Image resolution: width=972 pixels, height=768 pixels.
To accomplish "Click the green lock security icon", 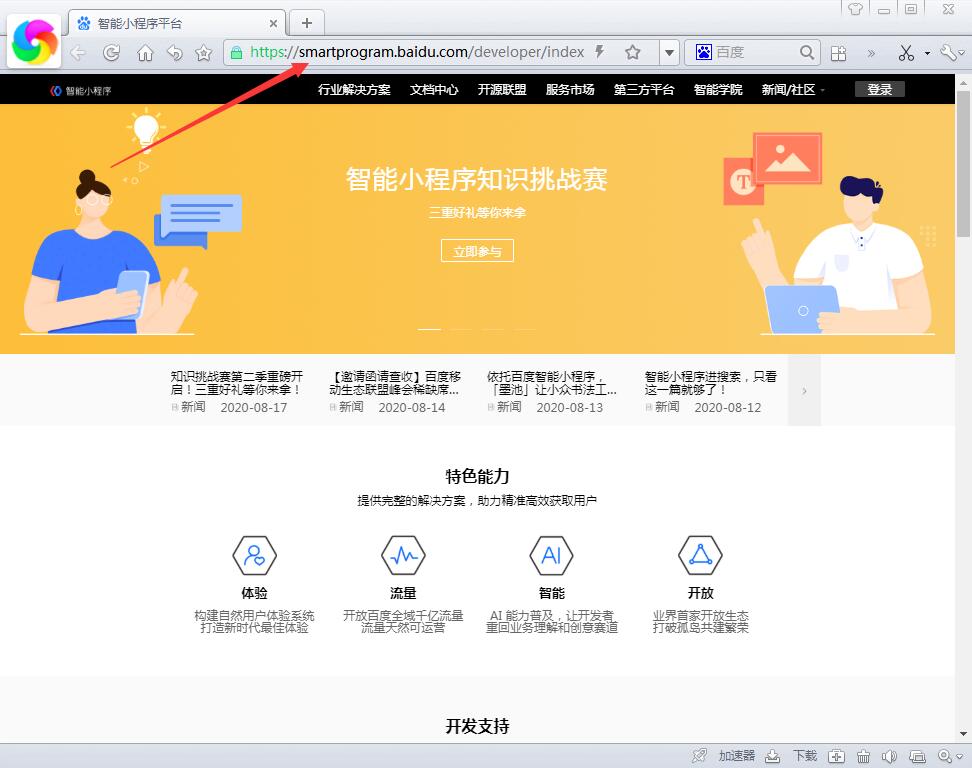I will (236, 53).
